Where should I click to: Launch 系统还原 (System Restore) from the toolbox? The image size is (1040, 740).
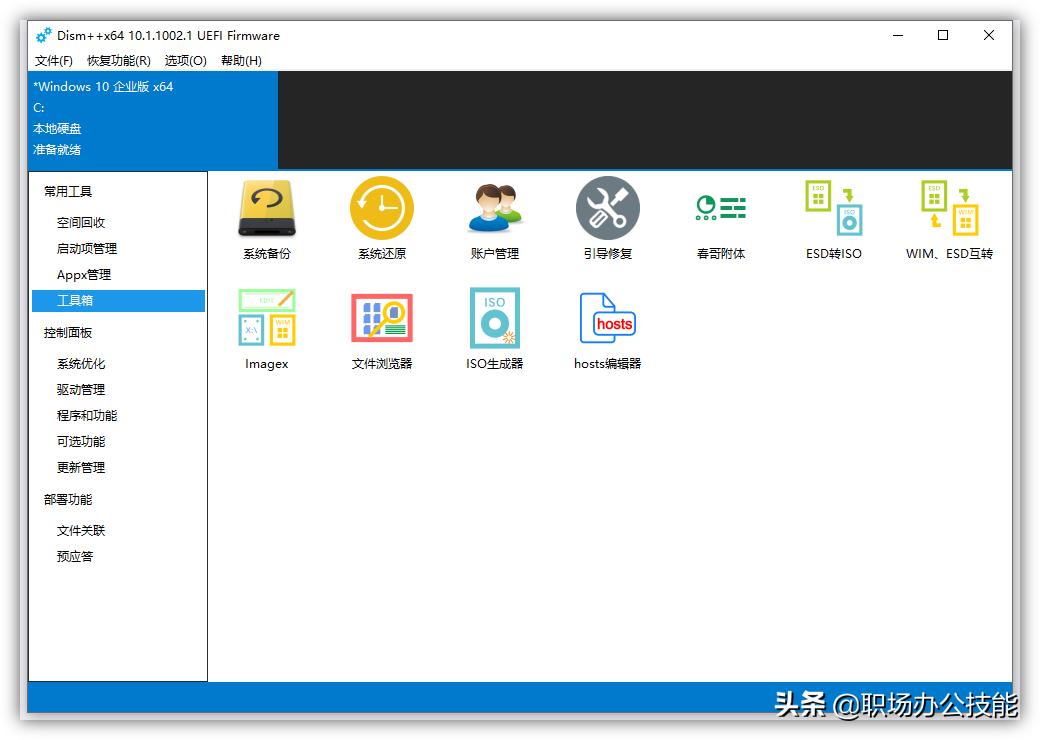[380, 218]
